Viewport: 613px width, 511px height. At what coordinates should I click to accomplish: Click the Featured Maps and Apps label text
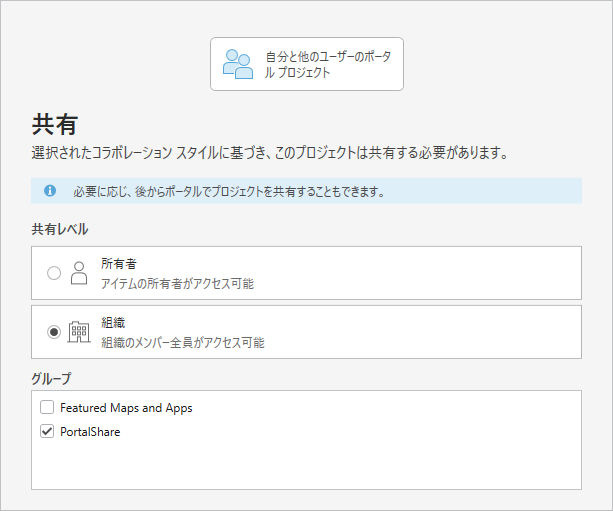pos(126,408)
